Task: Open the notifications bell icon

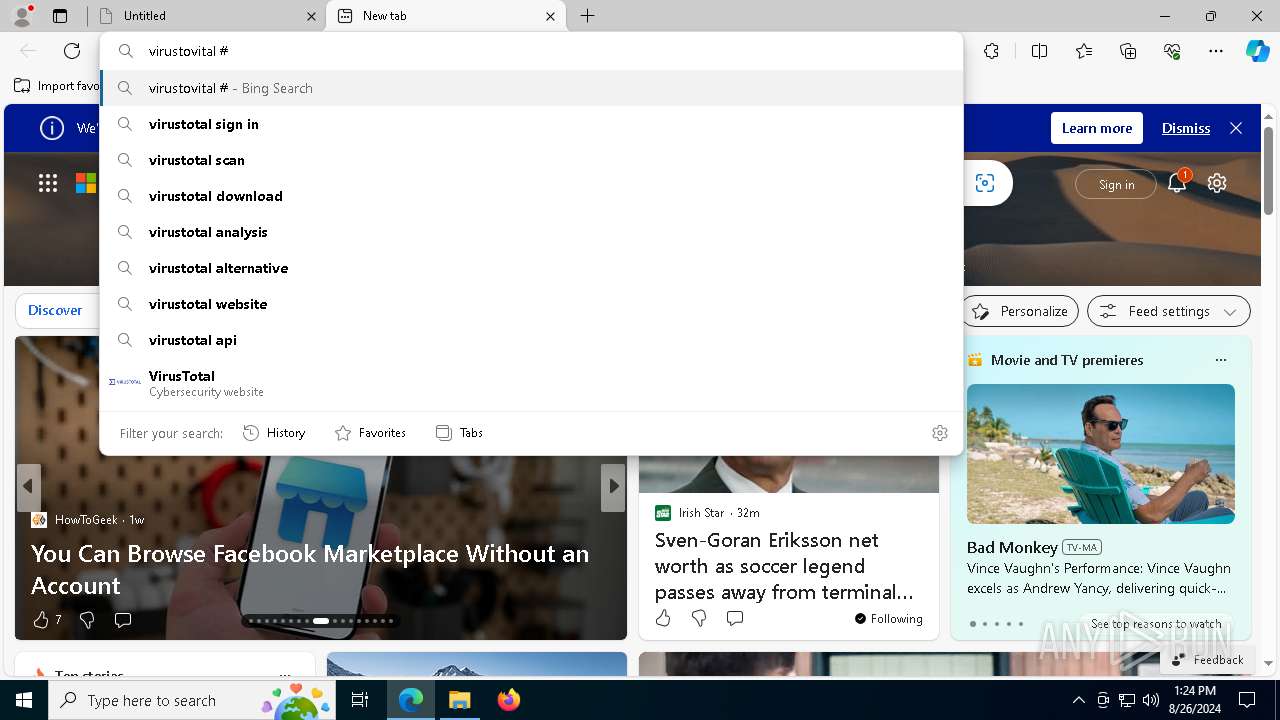Action: click(x=1177, y=183)
